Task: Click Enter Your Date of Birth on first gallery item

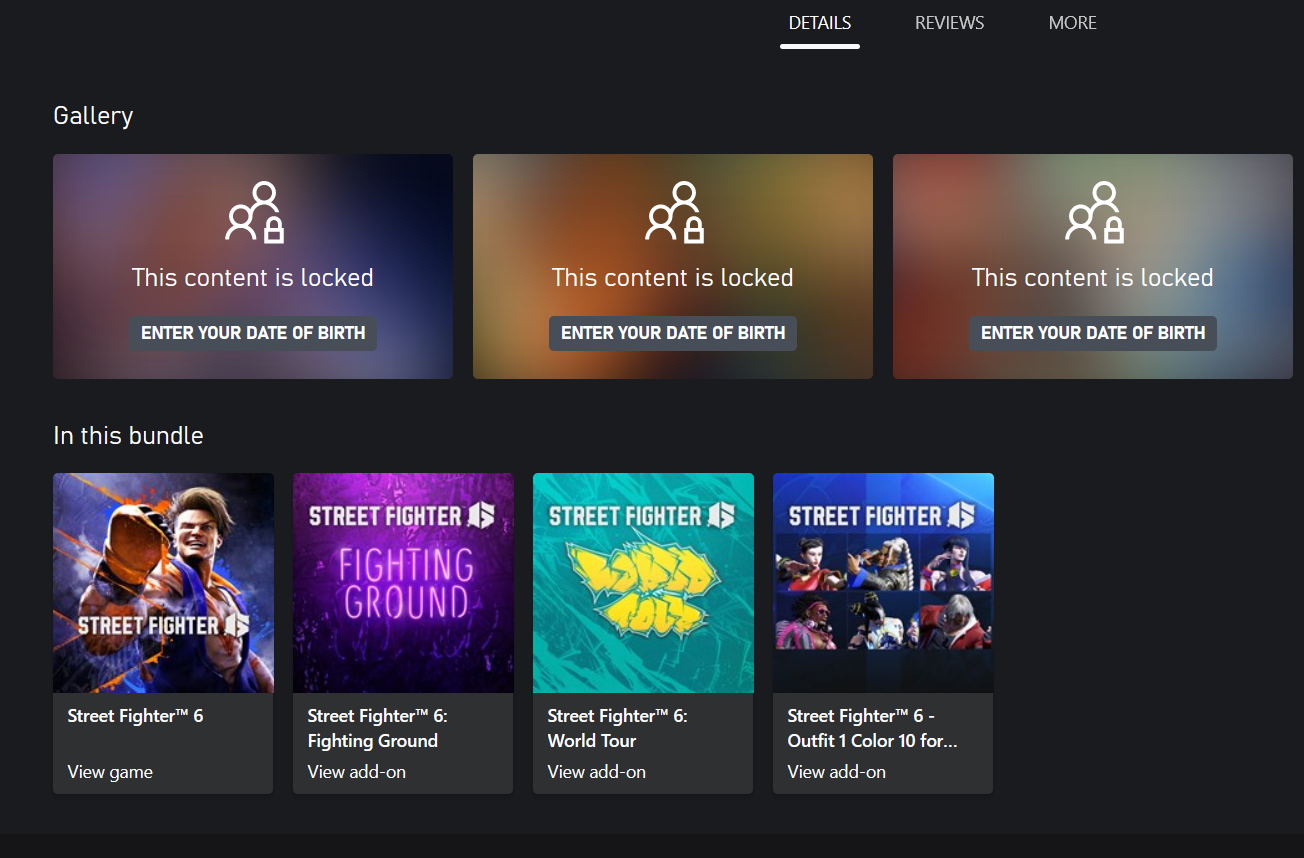Action: (253, 333)
